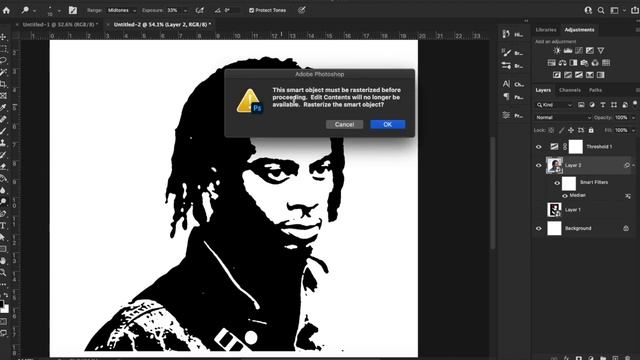Image resolution: width=640 pixels, height=360 pixels.
Task: Open the Fill dropdown arrow
Action: point(633,131)
